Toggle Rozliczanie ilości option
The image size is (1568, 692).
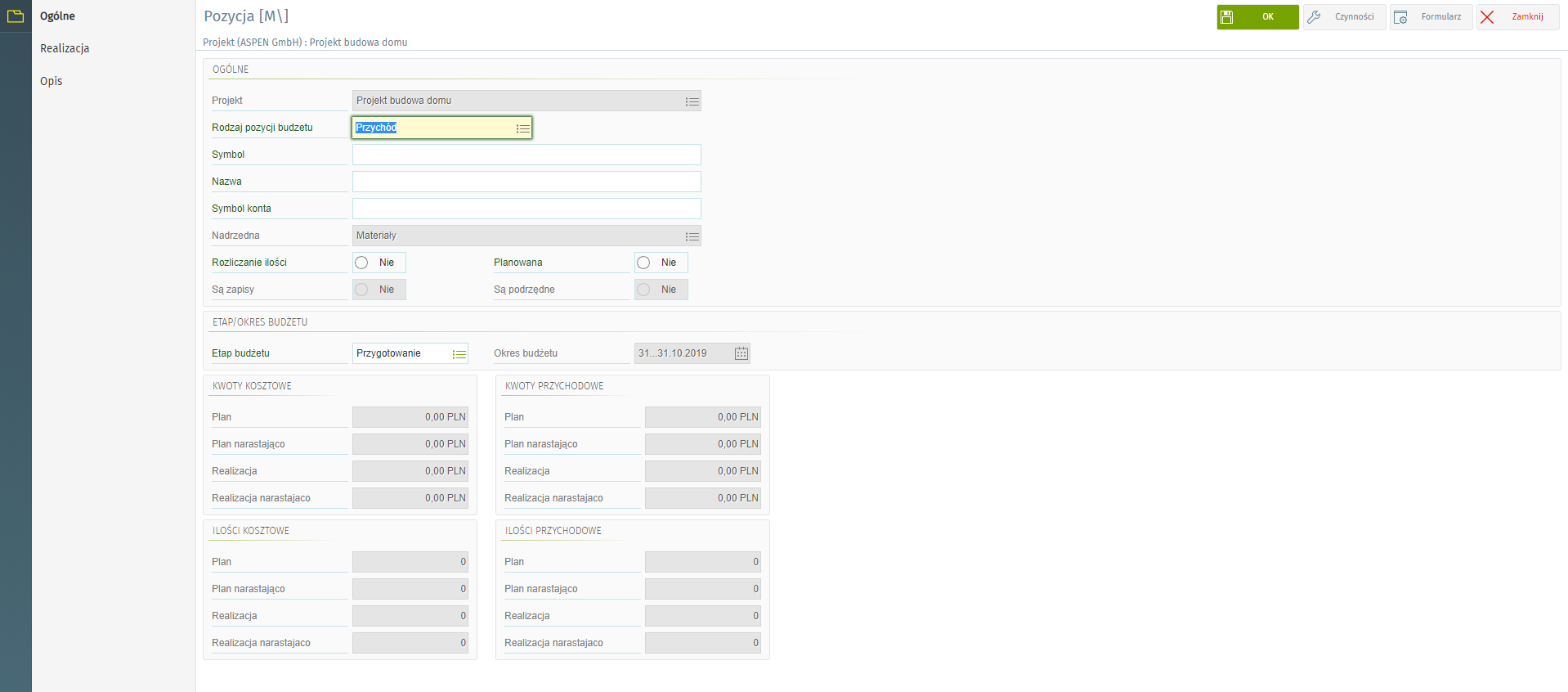click(x=362, y=263)
